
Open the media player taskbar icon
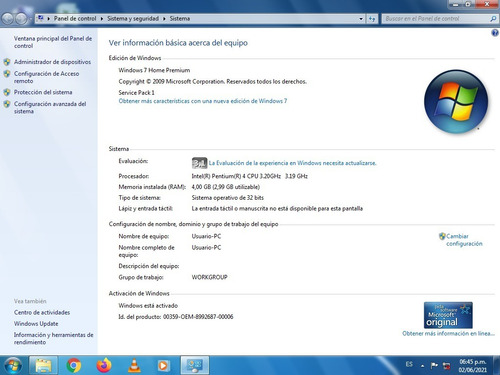coord(163,365)
